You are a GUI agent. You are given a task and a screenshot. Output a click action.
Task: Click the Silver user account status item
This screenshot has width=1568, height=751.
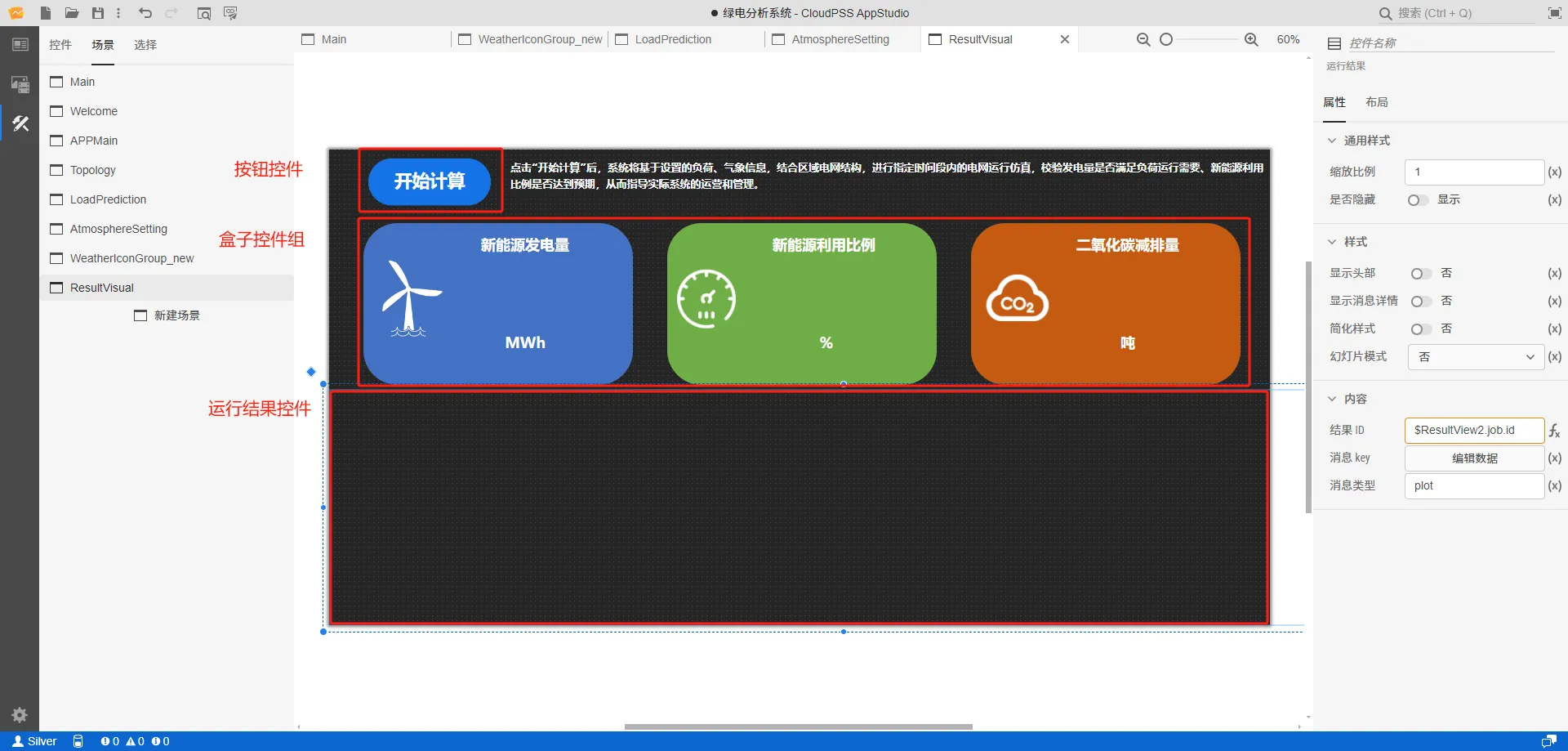pyautogui.click(x=34, y=741)
